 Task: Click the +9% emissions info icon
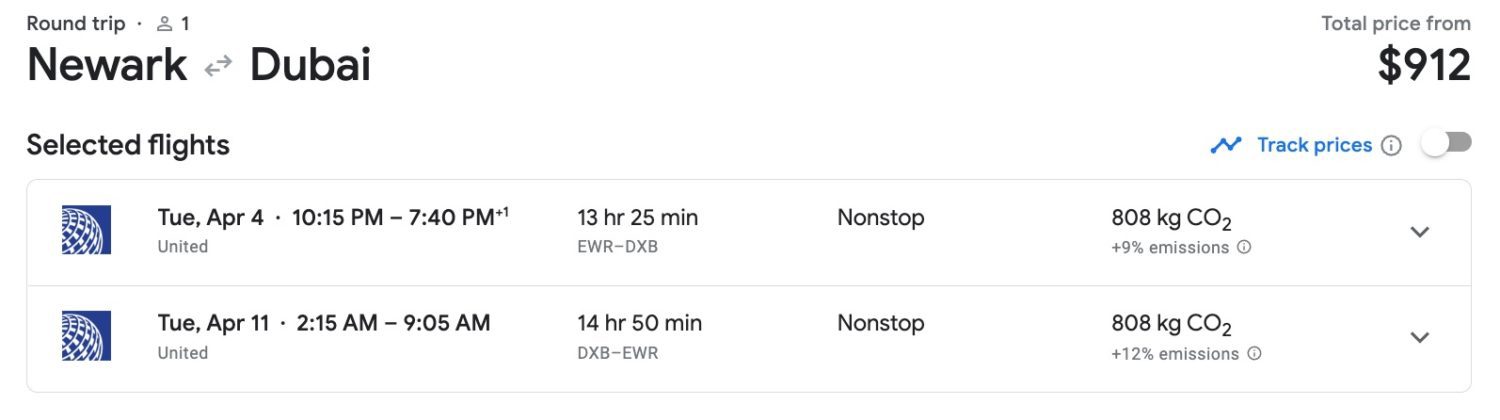point(1244,247)
